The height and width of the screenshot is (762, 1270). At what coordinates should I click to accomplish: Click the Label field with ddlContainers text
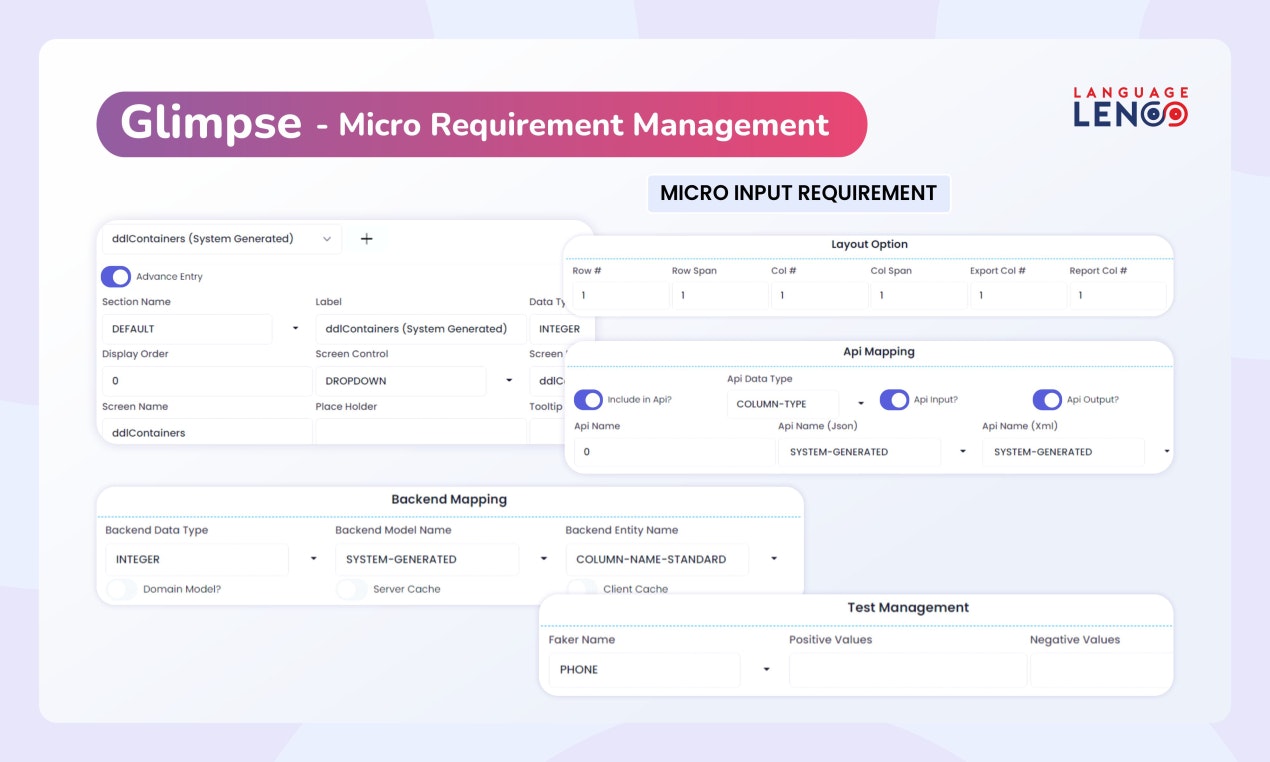tap(420, 329)
